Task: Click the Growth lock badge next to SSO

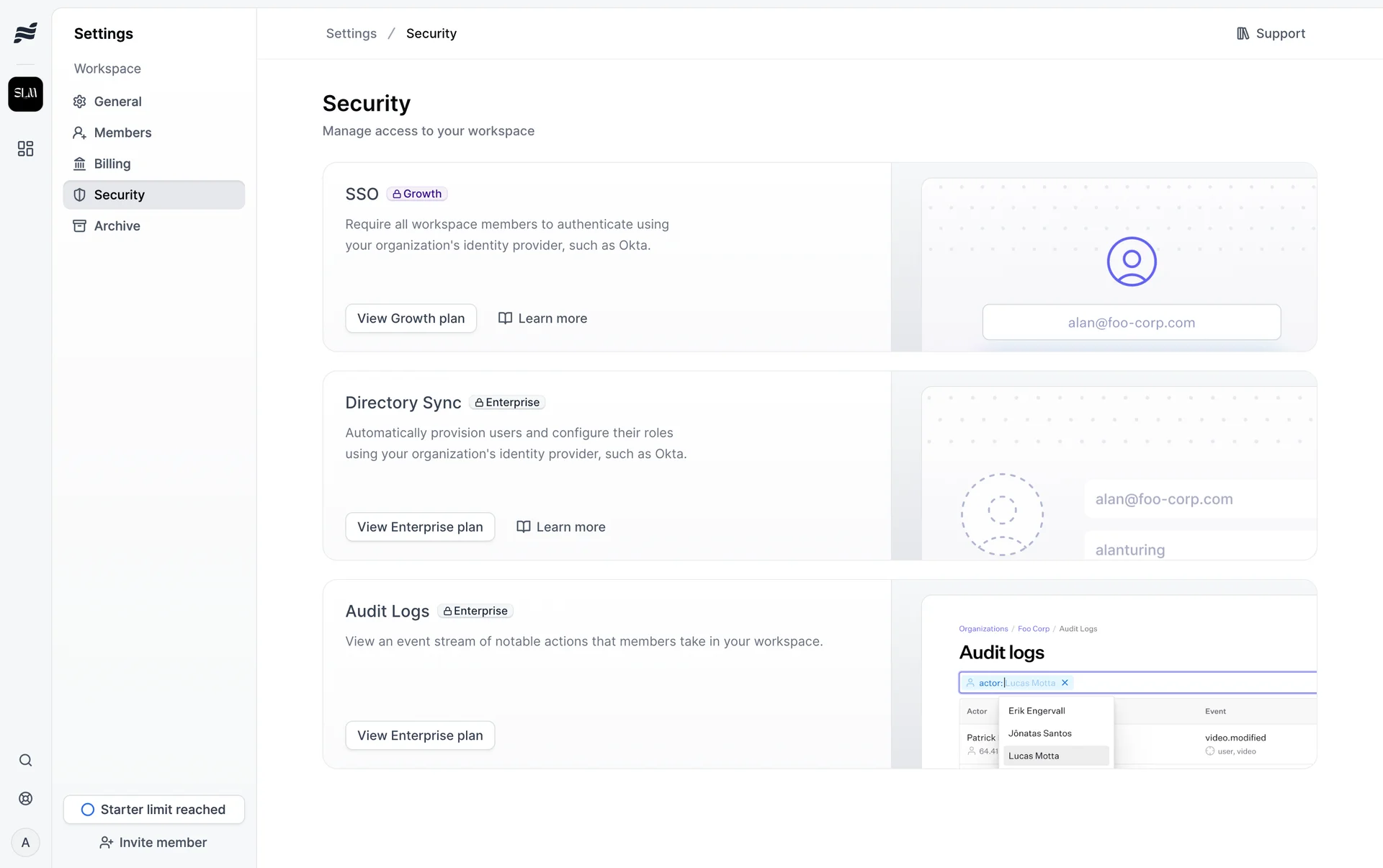Action: click(x=417, y=194)
